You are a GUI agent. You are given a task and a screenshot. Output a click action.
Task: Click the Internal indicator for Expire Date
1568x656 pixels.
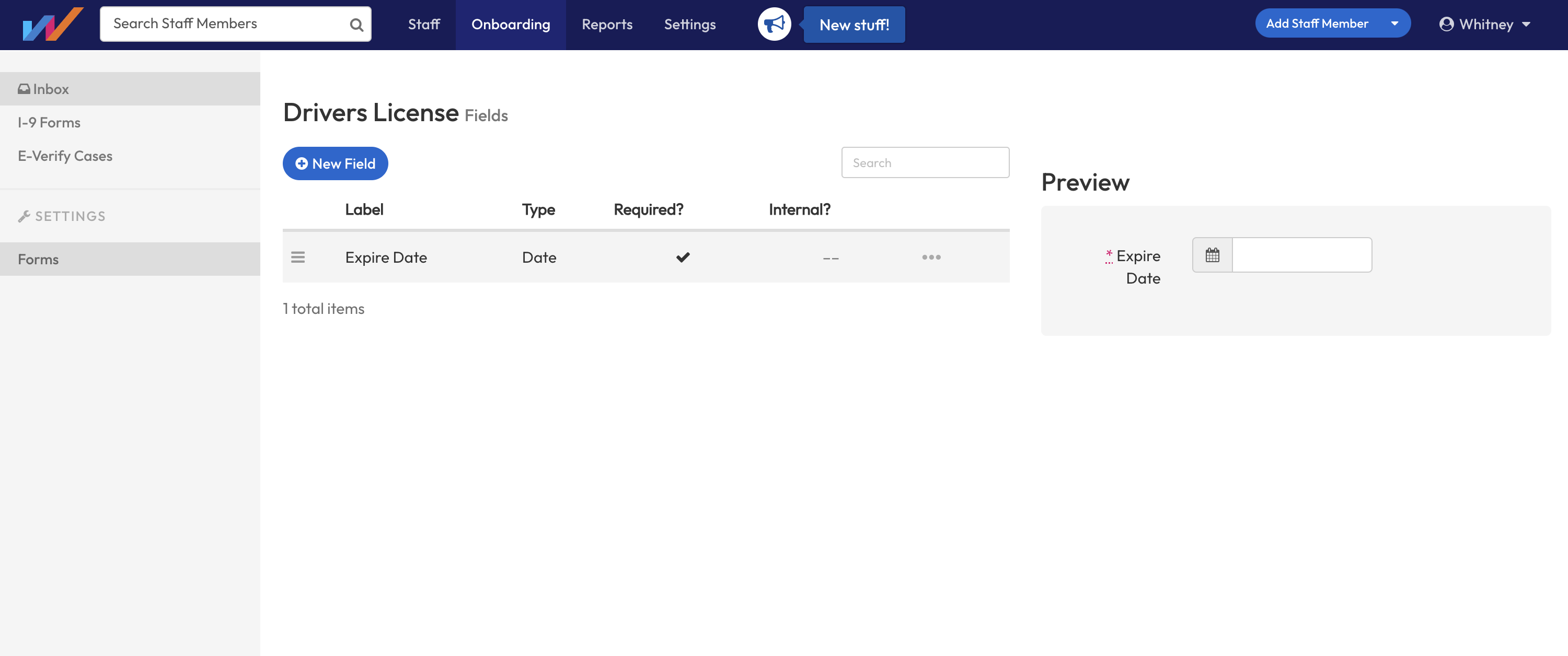(831, 257)
